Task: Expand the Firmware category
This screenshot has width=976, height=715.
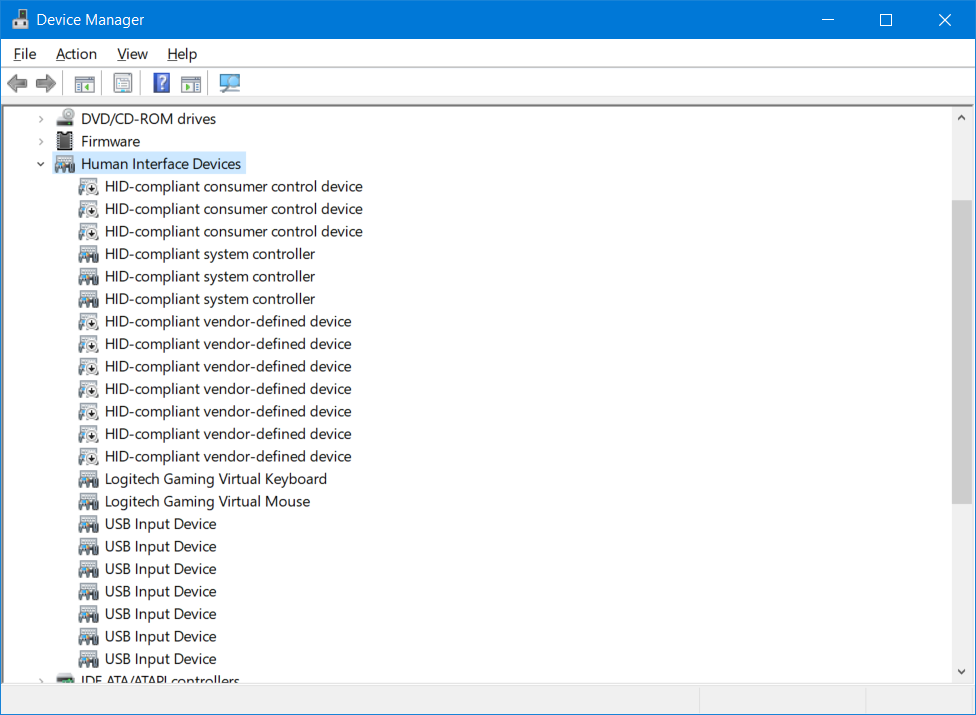Action: click(41, 141)
